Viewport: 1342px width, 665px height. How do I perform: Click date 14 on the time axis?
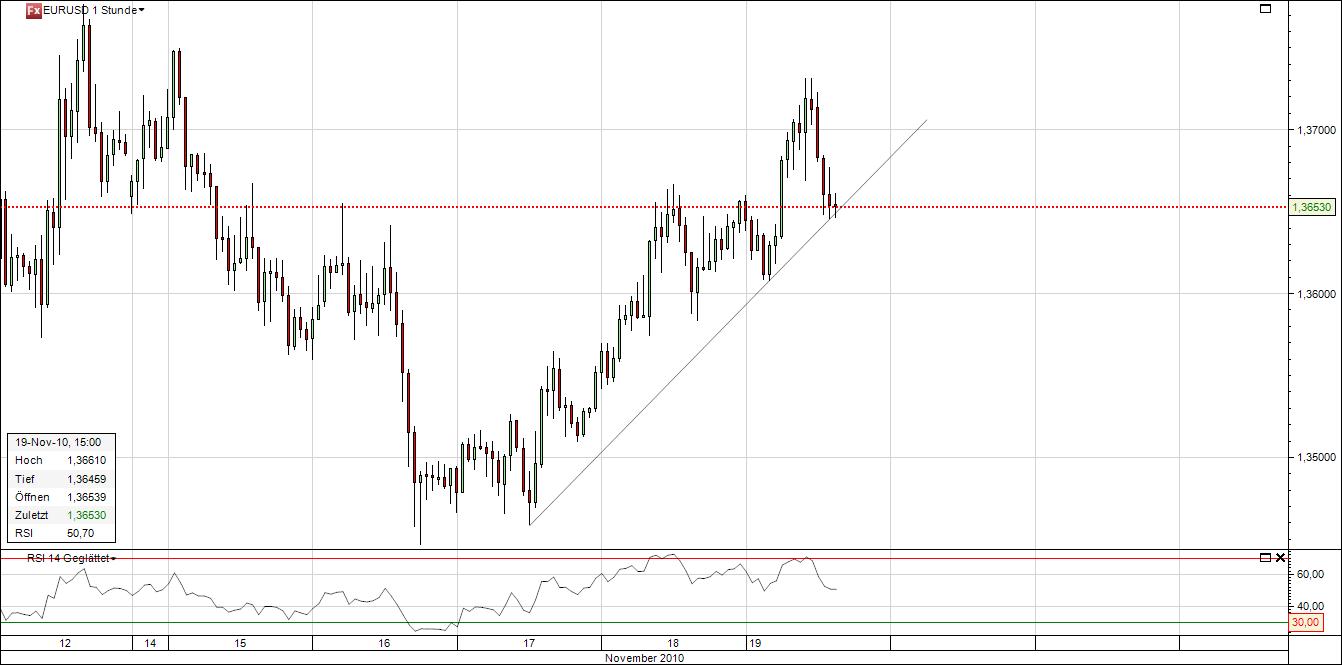(x=150, y=643)
